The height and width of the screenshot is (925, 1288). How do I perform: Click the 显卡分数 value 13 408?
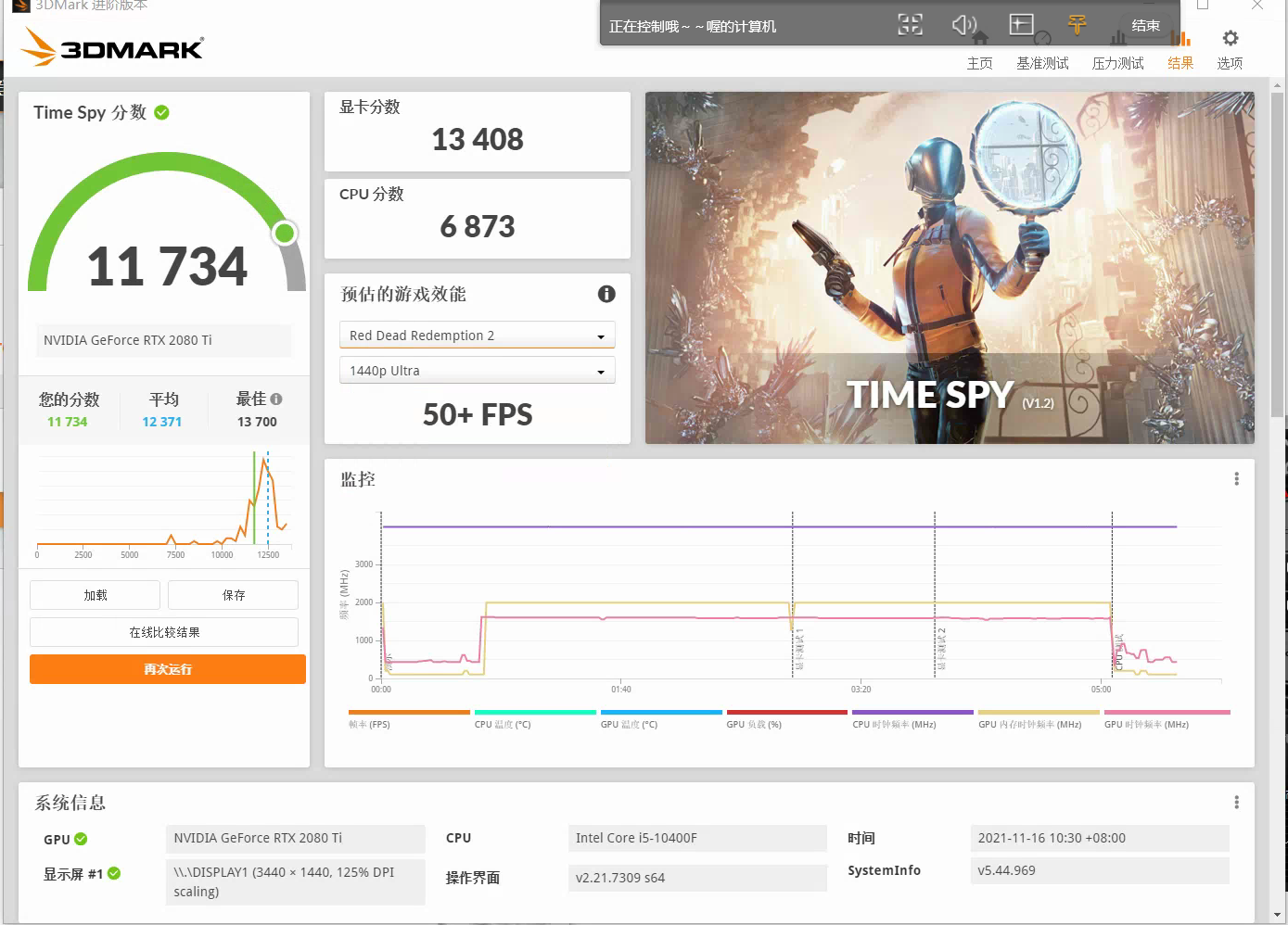[x=478, y=139]
